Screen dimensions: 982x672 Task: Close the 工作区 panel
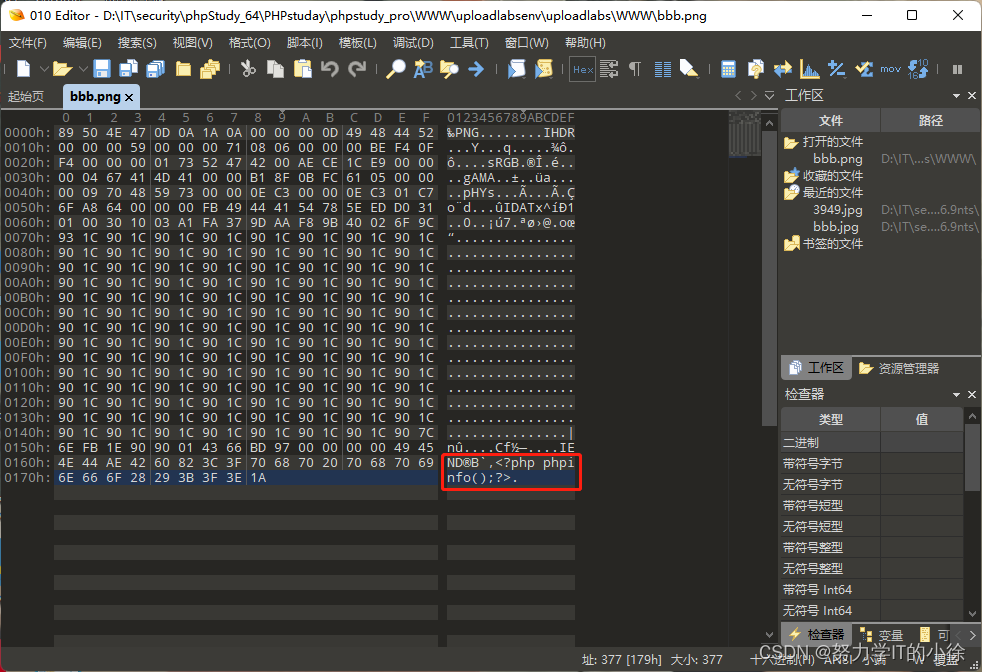coord(972,95)
